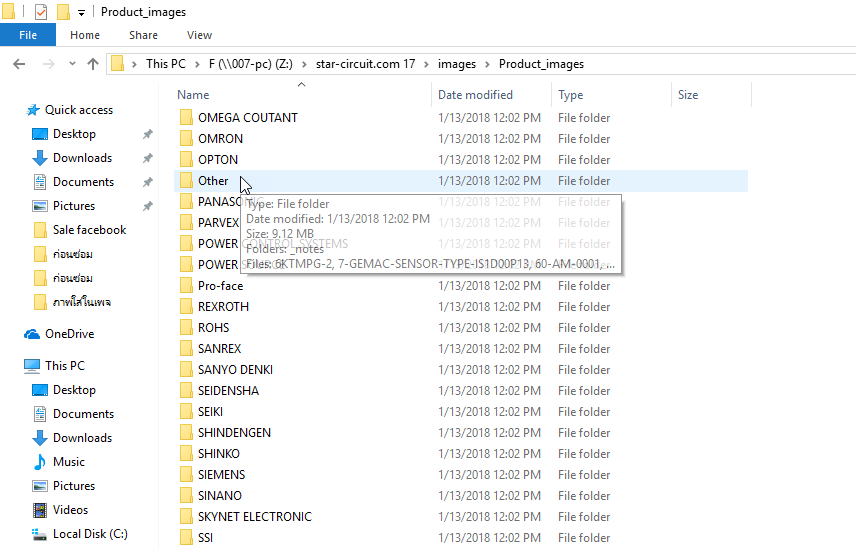Expand chevron after F (\\007-pc) (Z:) breadcrumb
The image size is (856, 550).
click(304, 64)
